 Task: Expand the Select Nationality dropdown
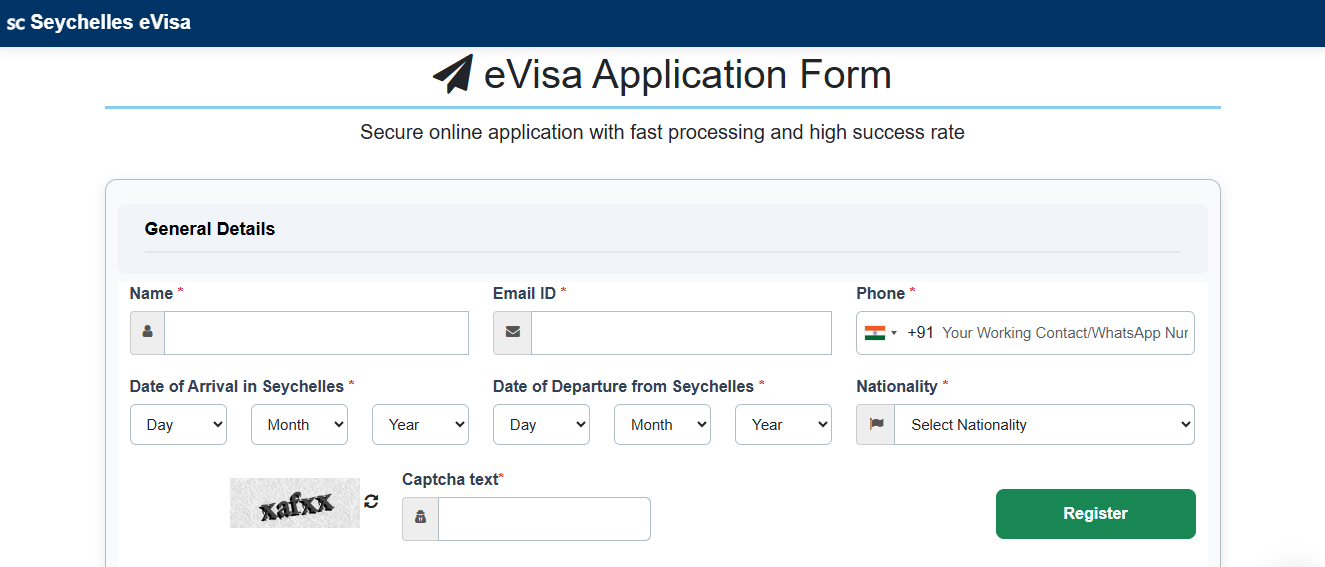point(1043,424)
